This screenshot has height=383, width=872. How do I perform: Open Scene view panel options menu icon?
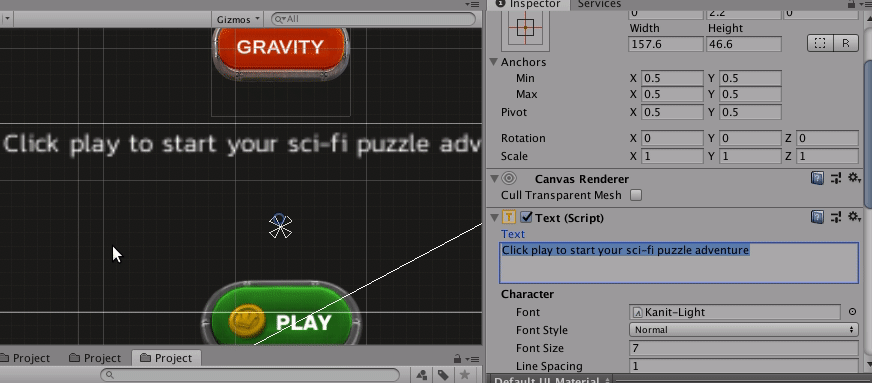coord(472,4)
